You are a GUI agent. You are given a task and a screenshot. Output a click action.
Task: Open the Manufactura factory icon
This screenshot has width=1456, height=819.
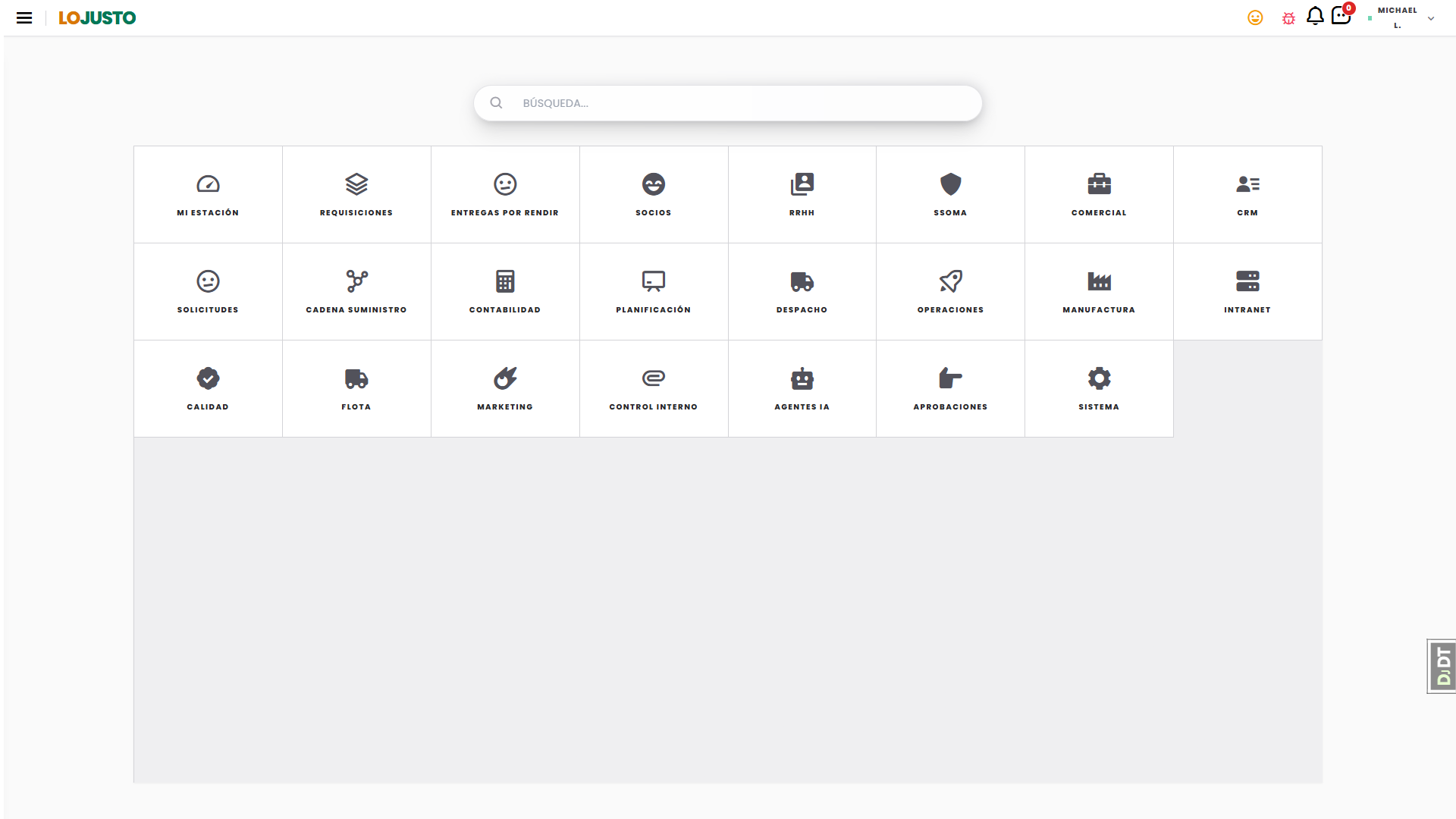click(1099, 281)
